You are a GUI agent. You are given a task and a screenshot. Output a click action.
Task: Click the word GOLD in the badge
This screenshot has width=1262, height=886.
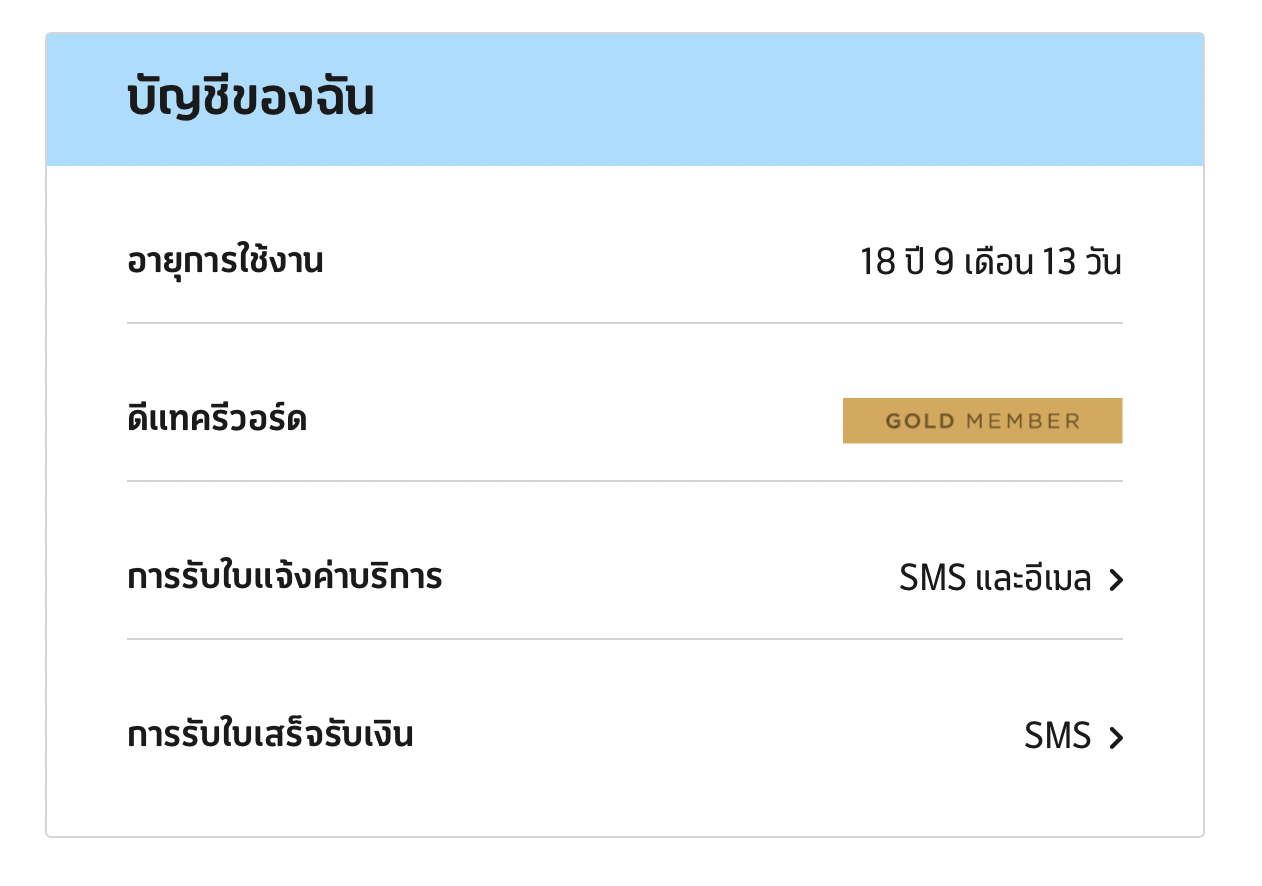click(920, 421)
